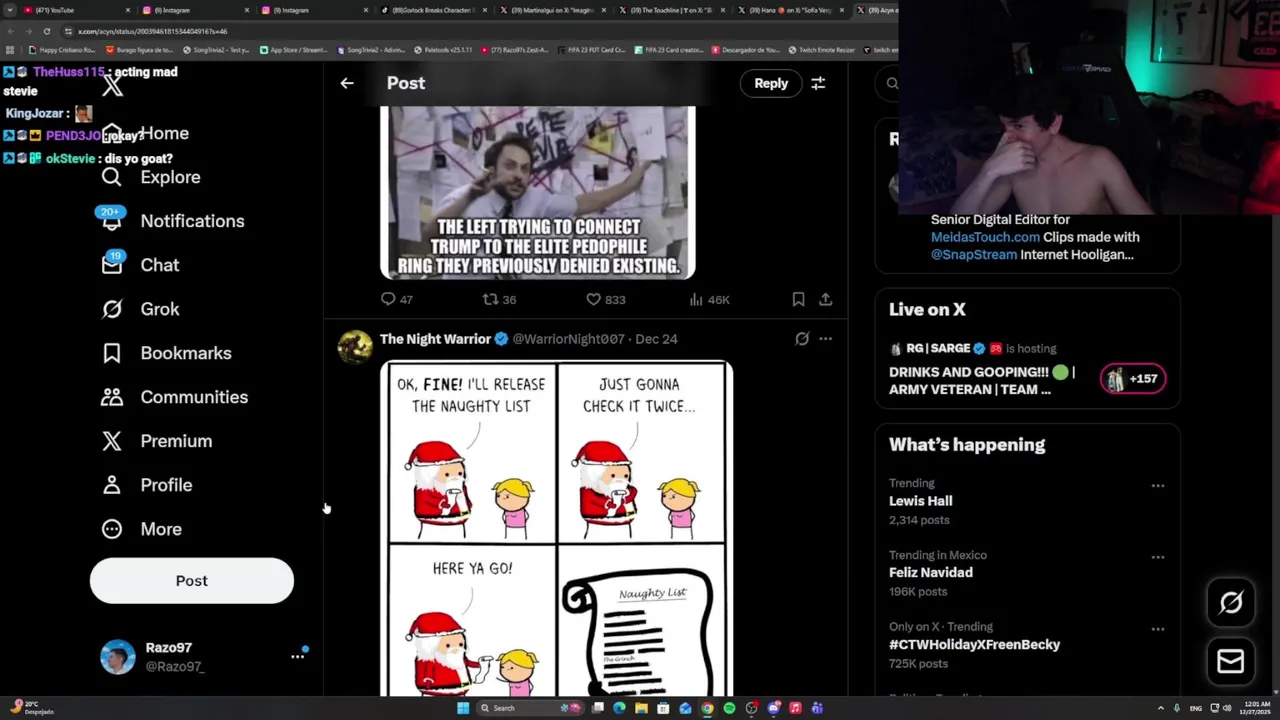Go back using the Post header arrow
The width and height of the screenshot is (1280, 720).
coord(347,83)
